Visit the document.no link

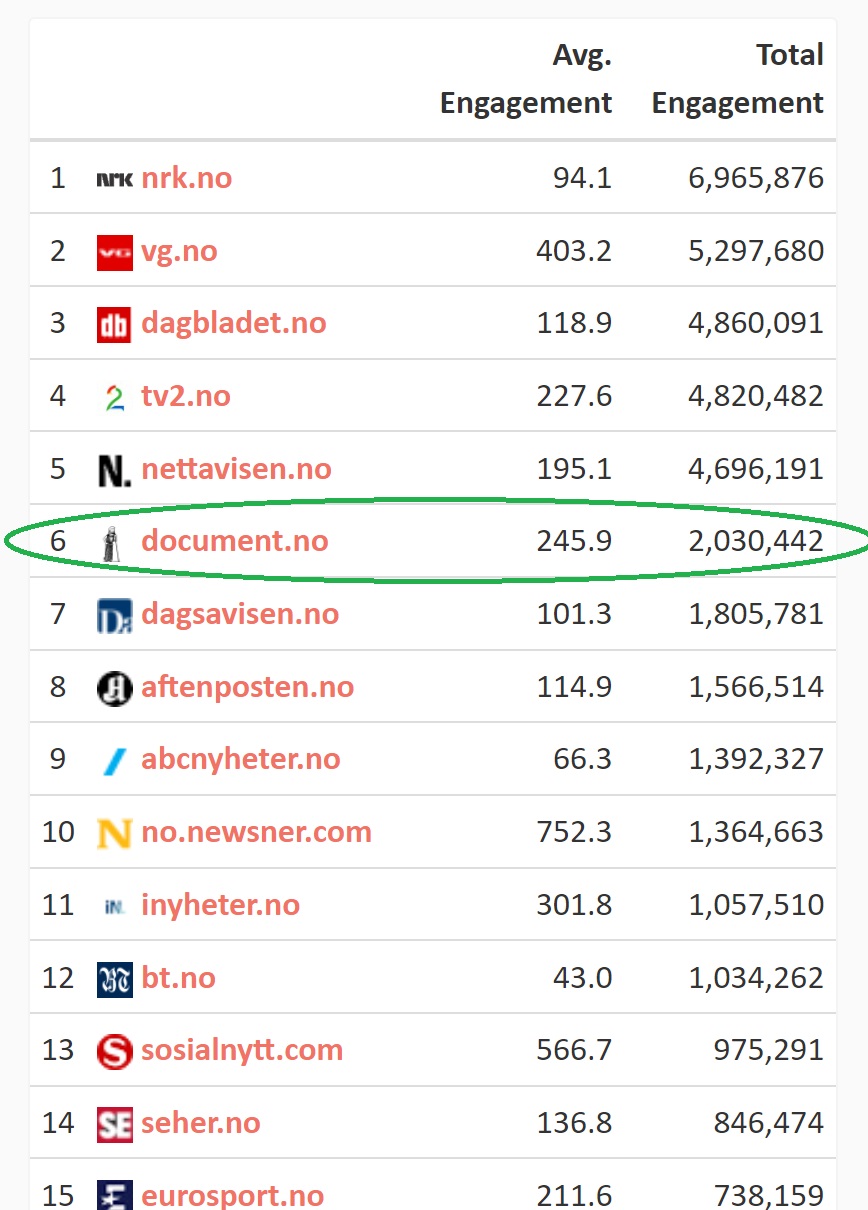[x=235, y=541]
